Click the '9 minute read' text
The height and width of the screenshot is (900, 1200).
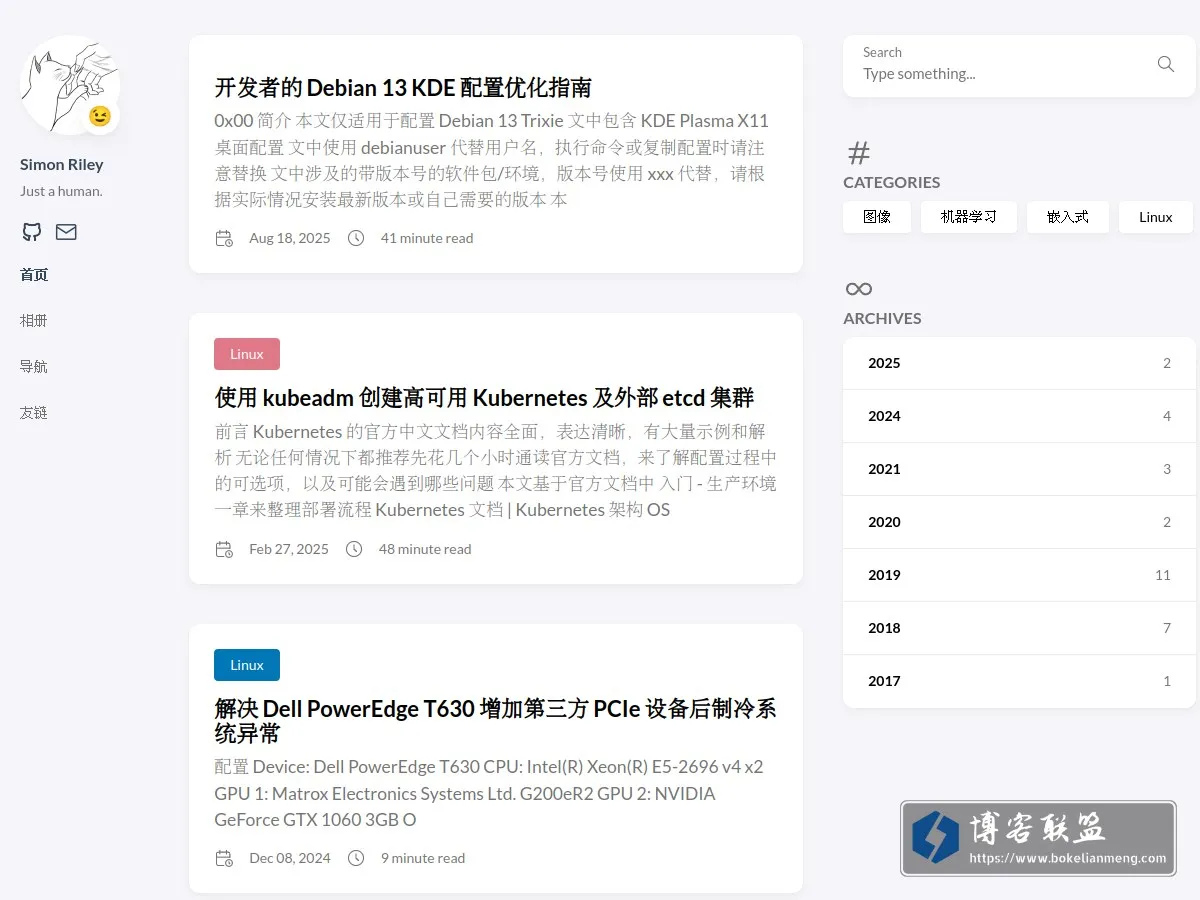coord(423,858)
